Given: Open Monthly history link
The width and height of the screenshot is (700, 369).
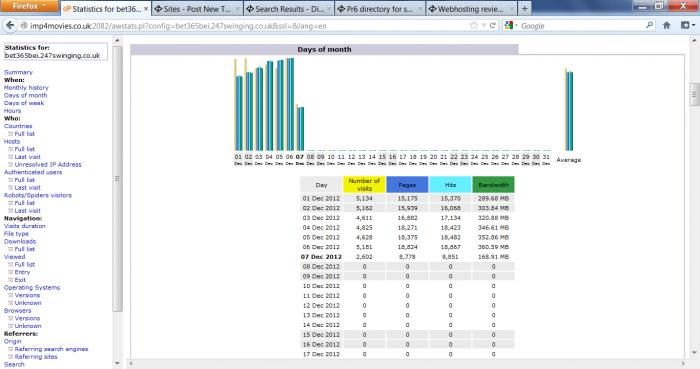Looking at the screenshot, I should pyautogui.click(x=26, y=88).
